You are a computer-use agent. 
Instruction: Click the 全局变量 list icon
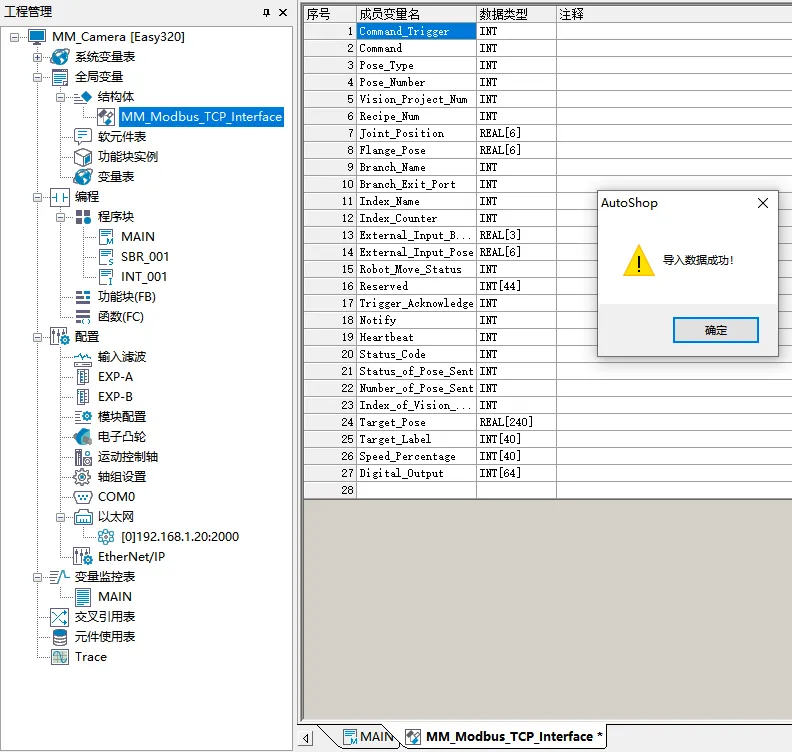[x=60, y=77]
